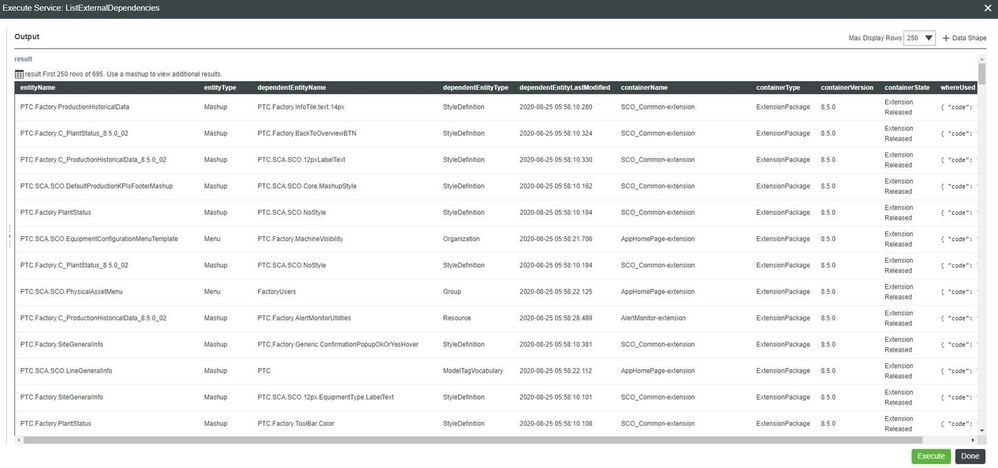
Task: Click FactoryUsers dependent entity cell
Action: (x=276, y=292)
